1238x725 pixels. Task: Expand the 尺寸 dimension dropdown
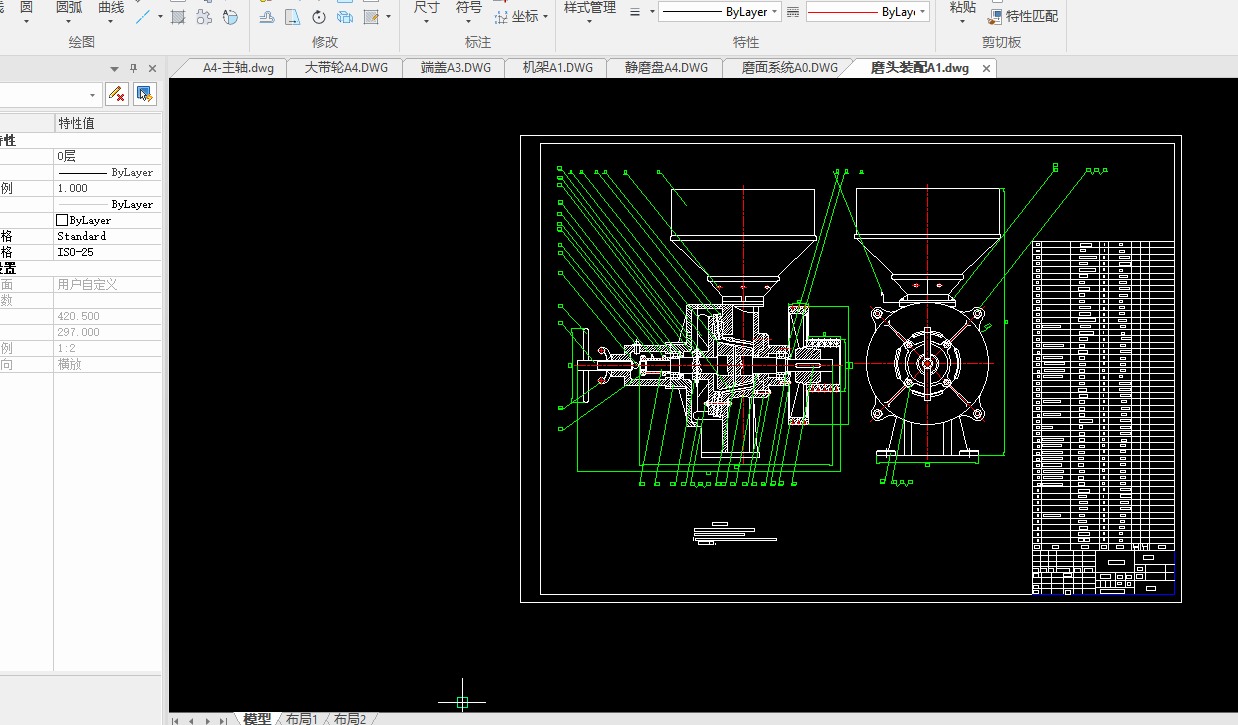426,19
